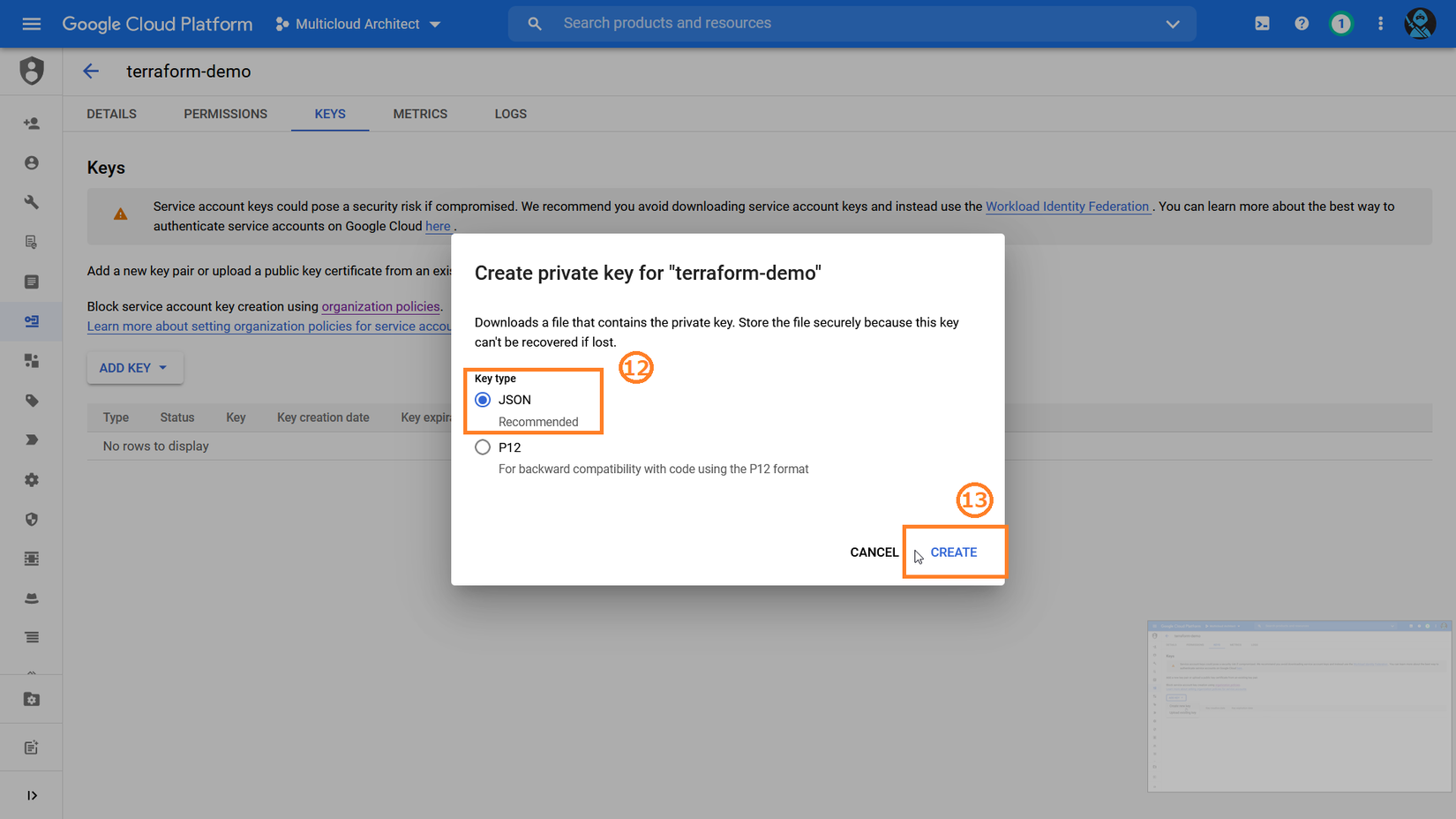Open the wrench troubleshooter sidebar icon
Viewport: 1456px width, 819px height.
point(32,203)
